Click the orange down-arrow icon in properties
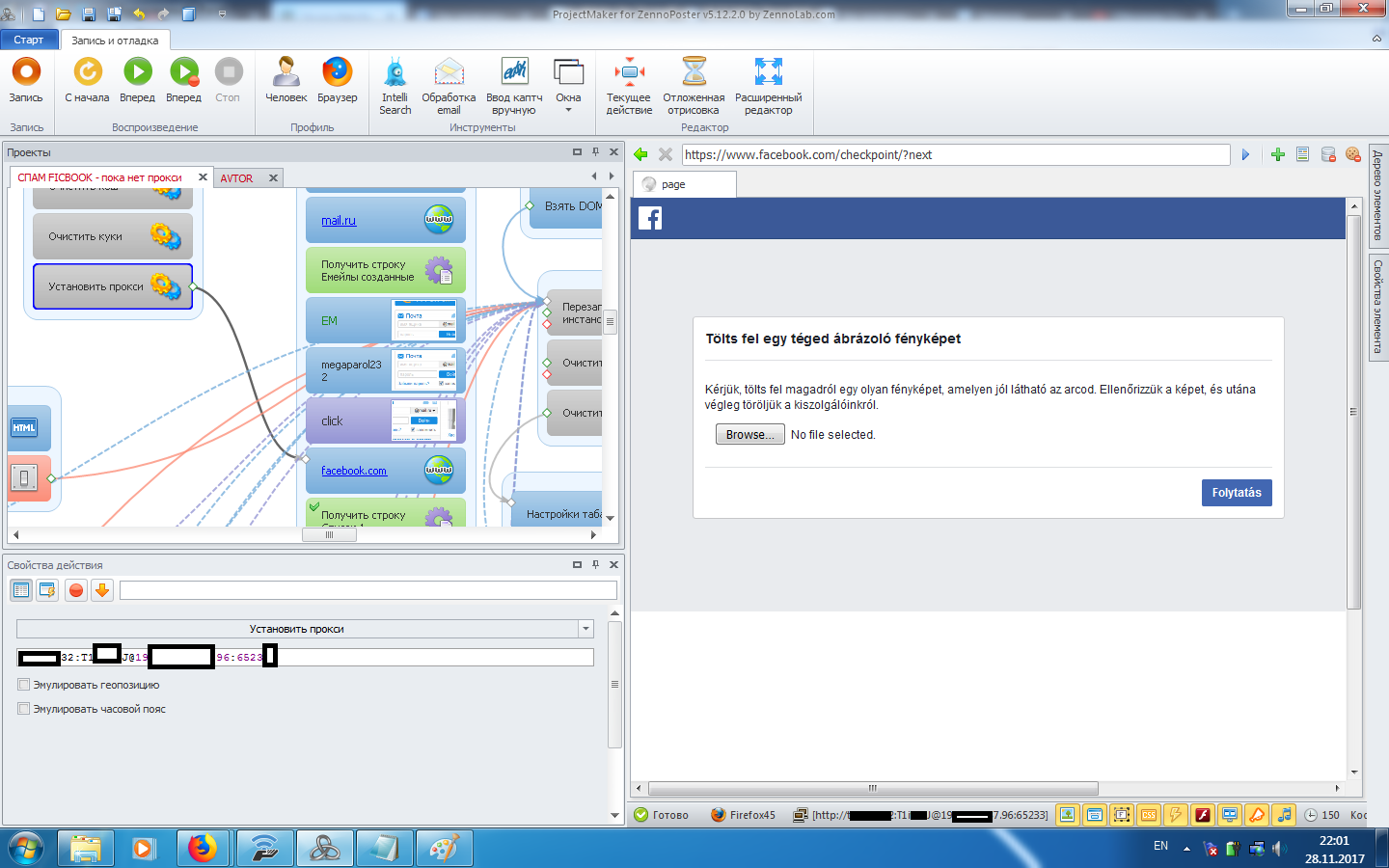The image size is (1389, 868). coord(102,590)
